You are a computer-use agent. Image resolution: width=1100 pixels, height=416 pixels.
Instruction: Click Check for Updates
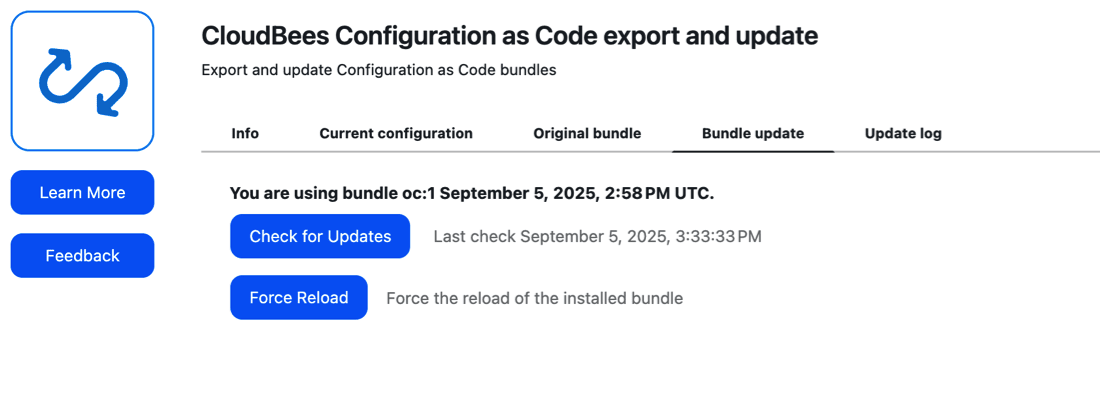320,236
